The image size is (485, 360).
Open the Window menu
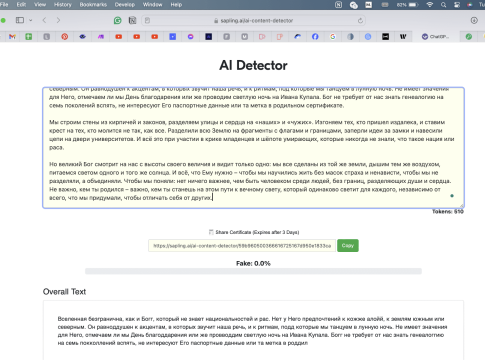point(152,5)
